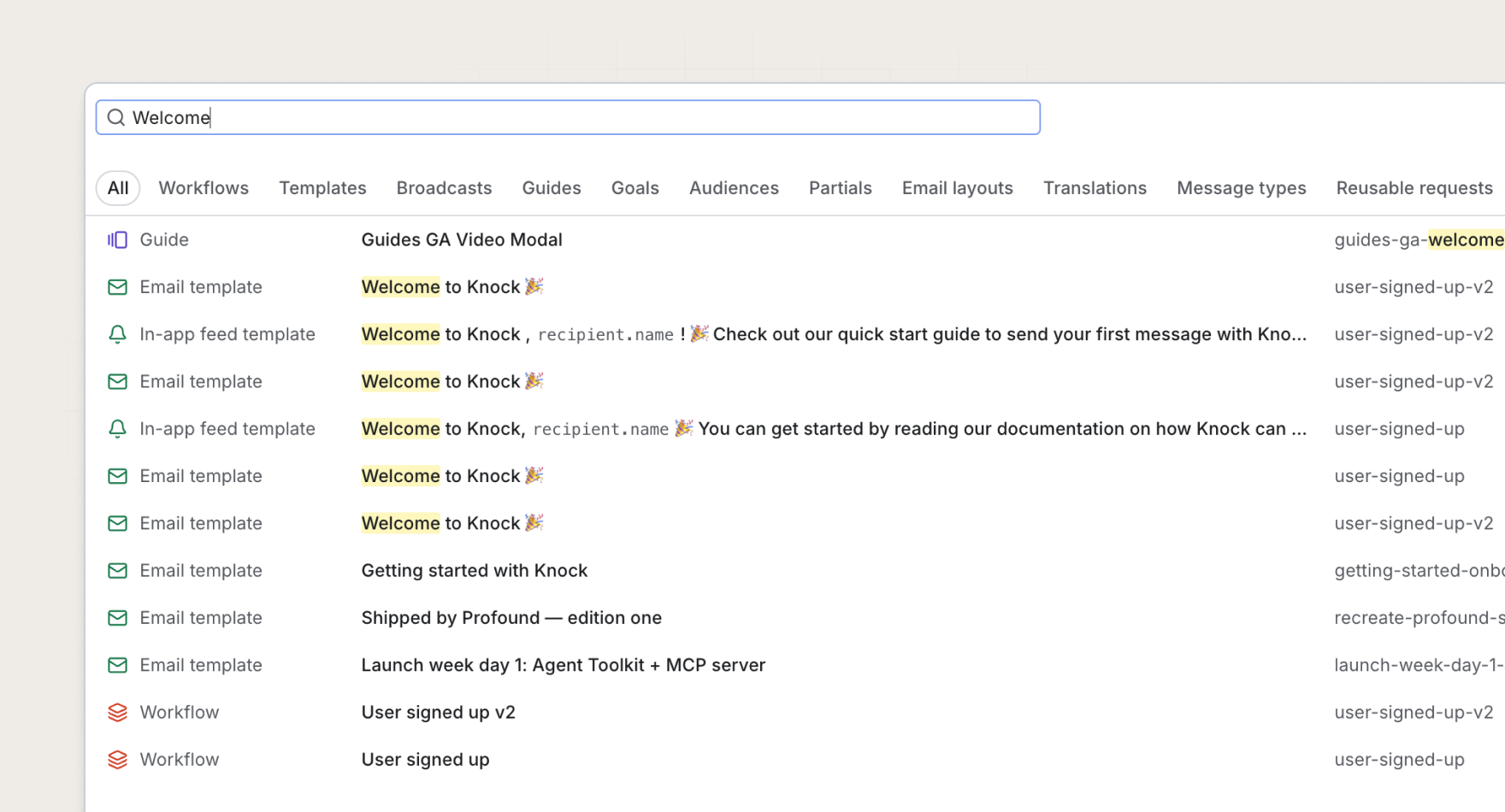Click the bell icon next to reading our documentation result
1505x812 pixels.
click(117, 429)
